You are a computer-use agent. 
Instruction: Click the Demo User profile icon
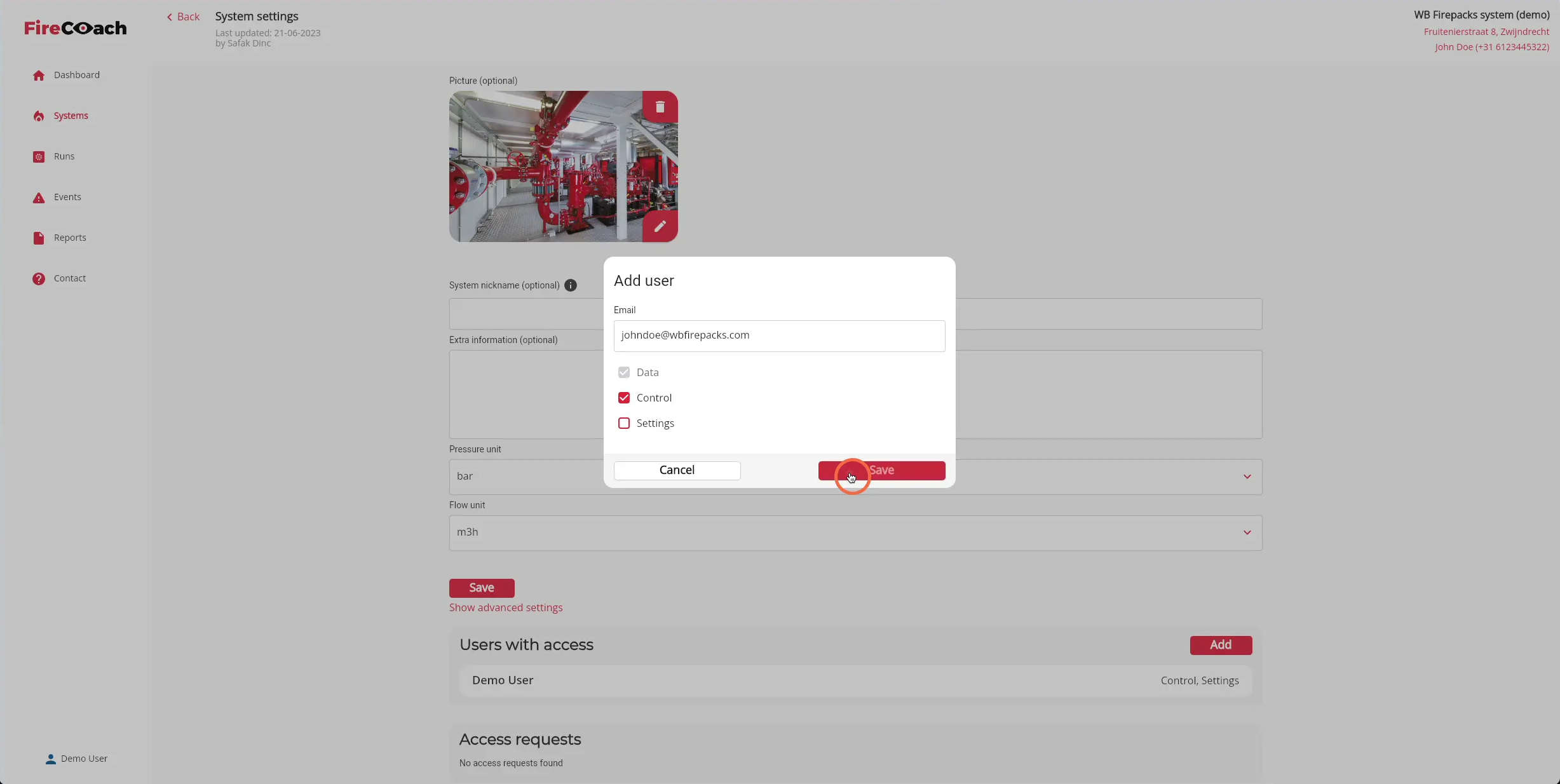(51, 759)
